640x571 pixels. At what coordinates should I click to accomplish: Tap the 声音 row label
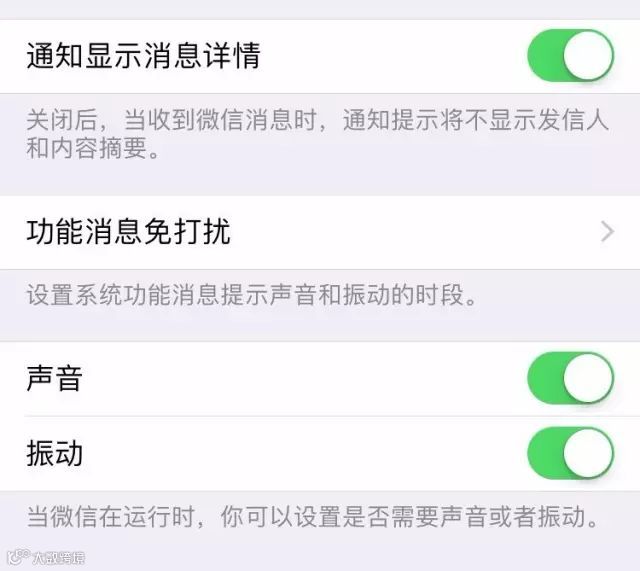click(x=54, y=378)
